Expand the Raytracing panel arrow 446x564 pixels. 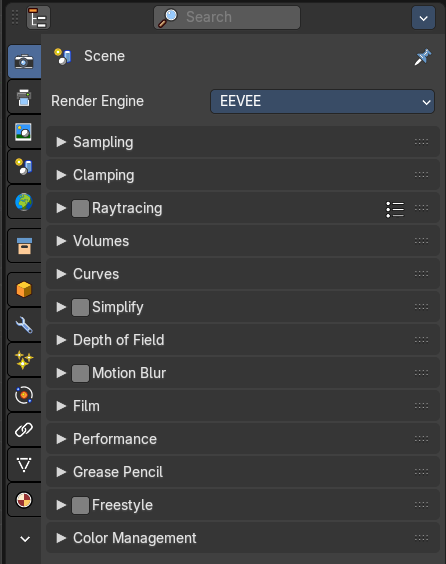62,208
